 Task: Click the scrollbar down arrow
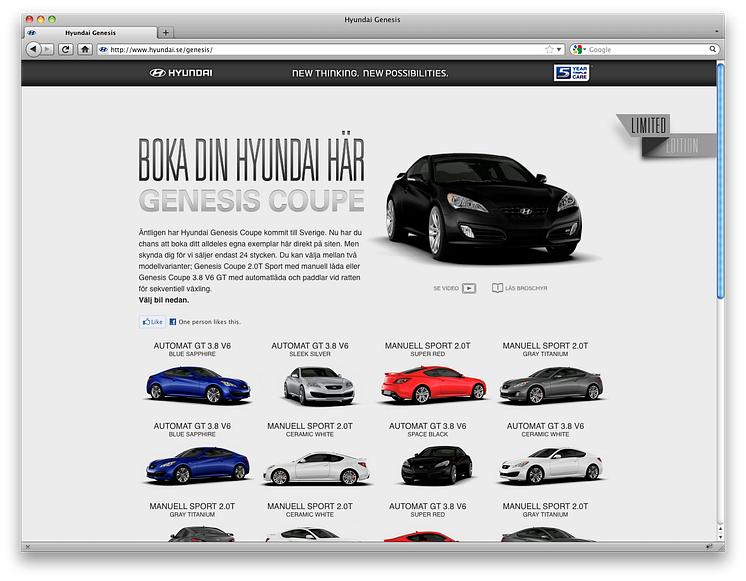point(720,537)
